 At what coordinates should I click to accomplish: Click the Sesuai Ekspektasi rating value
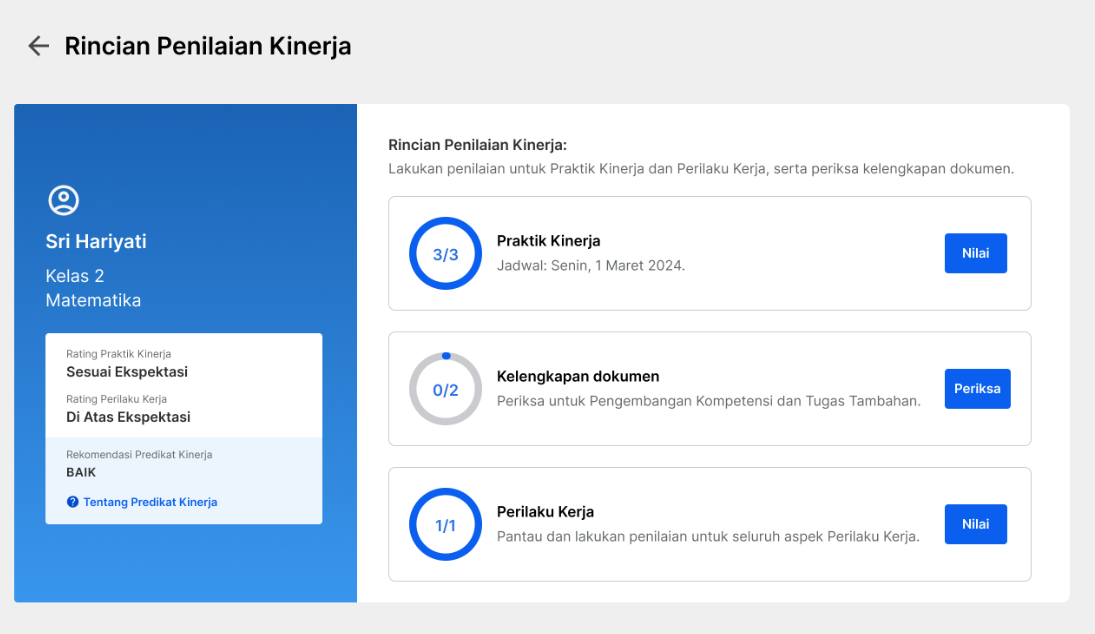(x=127, y=372)
